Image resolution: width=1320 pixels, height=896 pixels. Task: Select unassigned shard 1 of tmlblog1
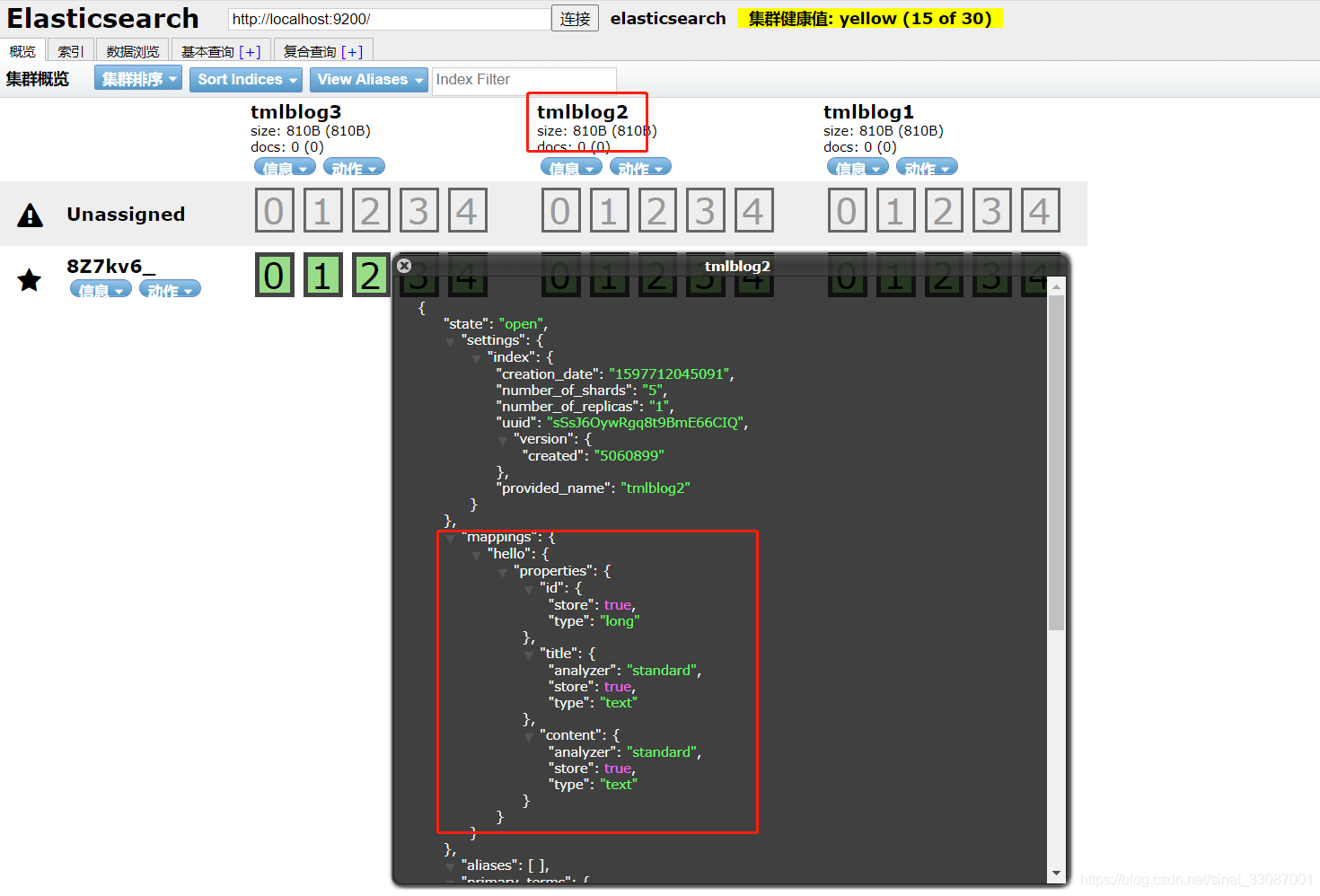pos(895,211)
